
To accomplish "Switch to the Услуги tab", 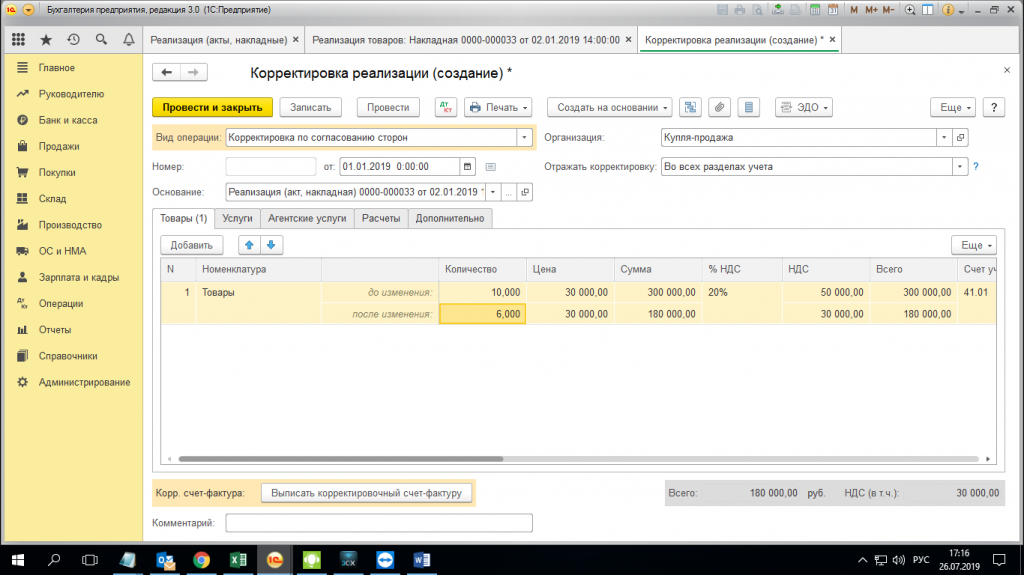I will (237, 218).
